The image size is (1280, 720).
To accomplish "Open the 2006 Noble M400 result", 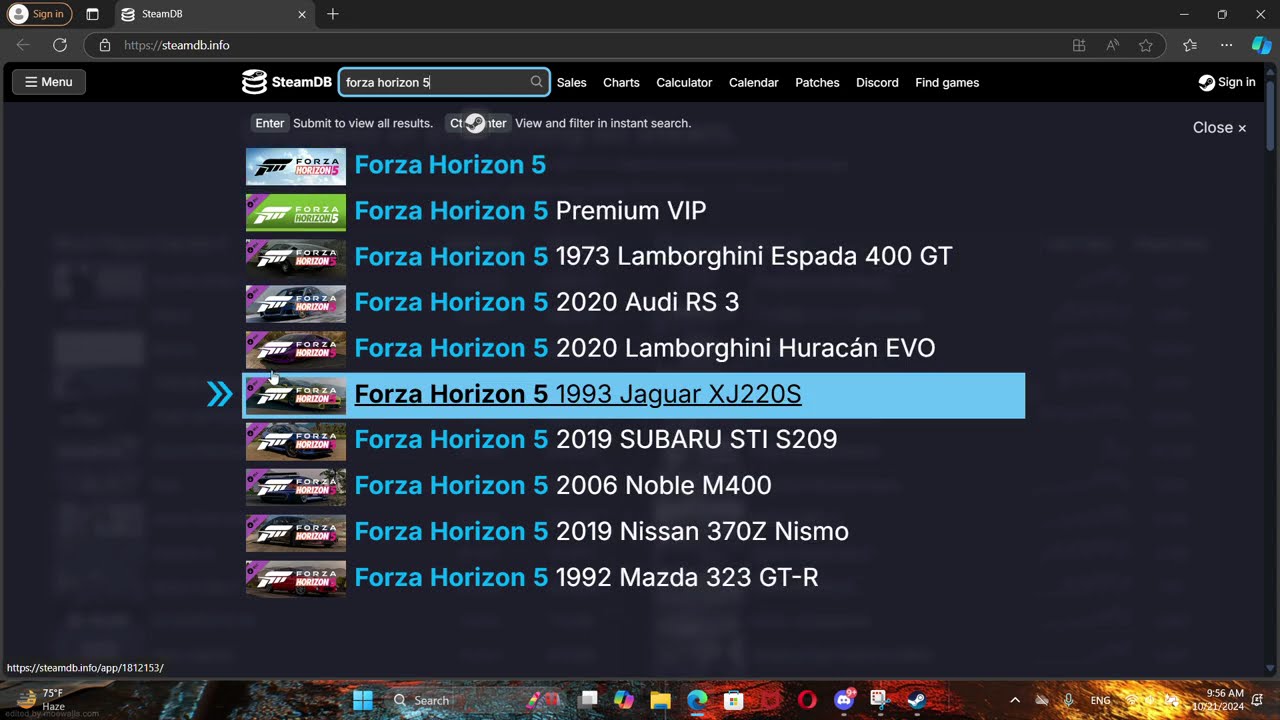I will point(634,485).
